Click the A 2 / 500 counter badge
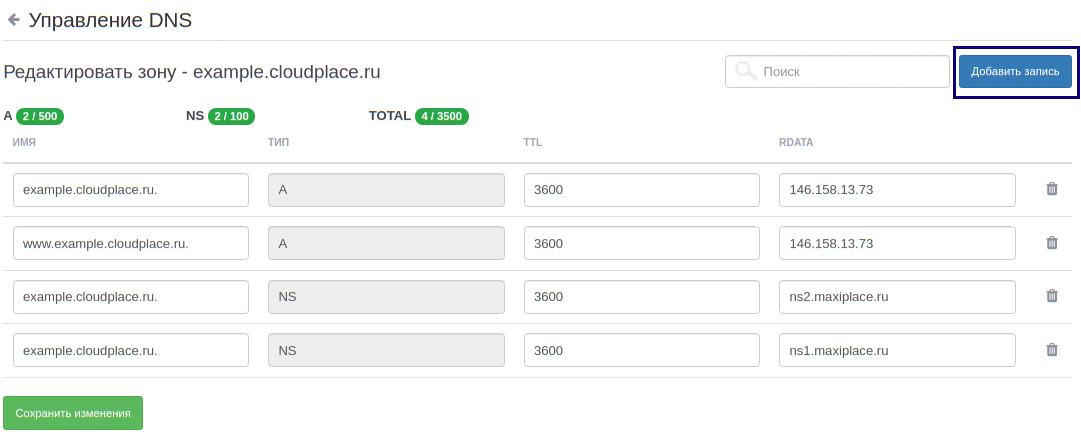This screenshot has height=437, width=1081. pos(40,116)
